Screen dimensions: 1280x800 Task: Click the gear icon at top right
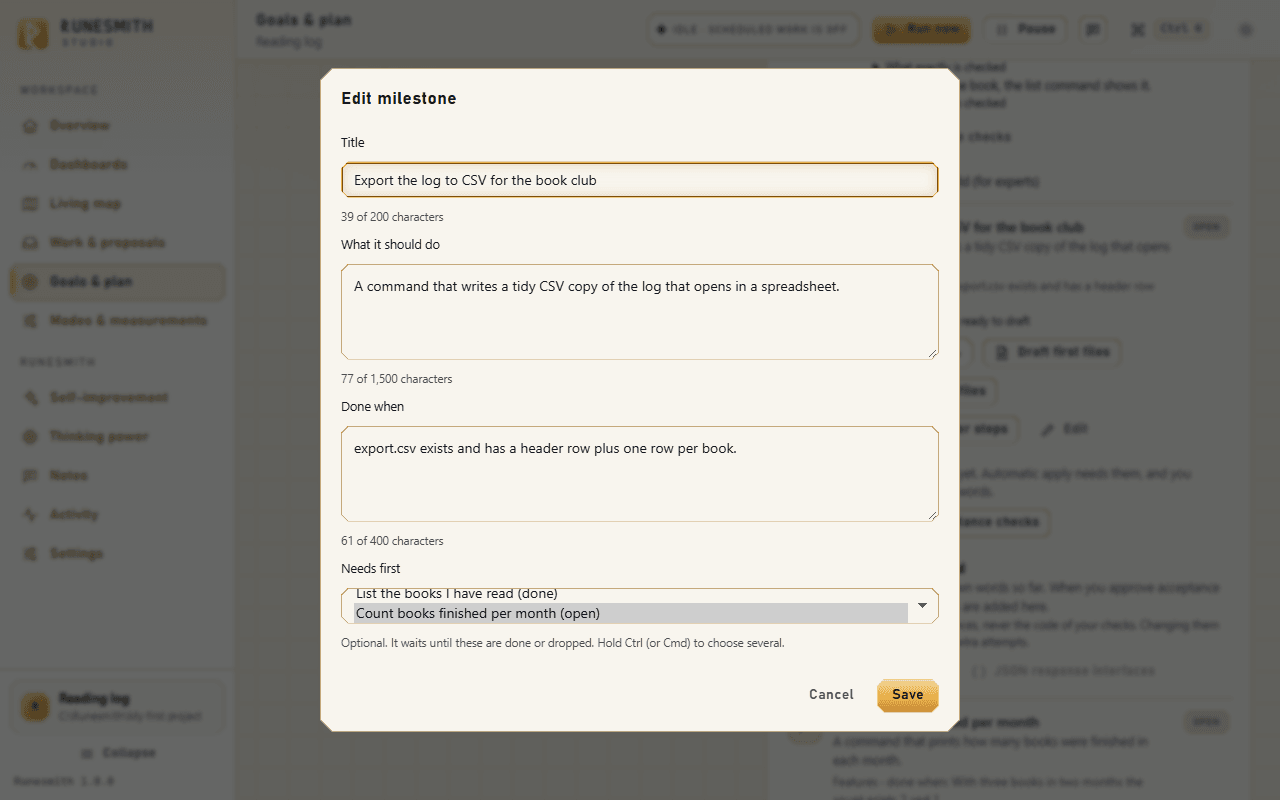[x=1245, y=30]
